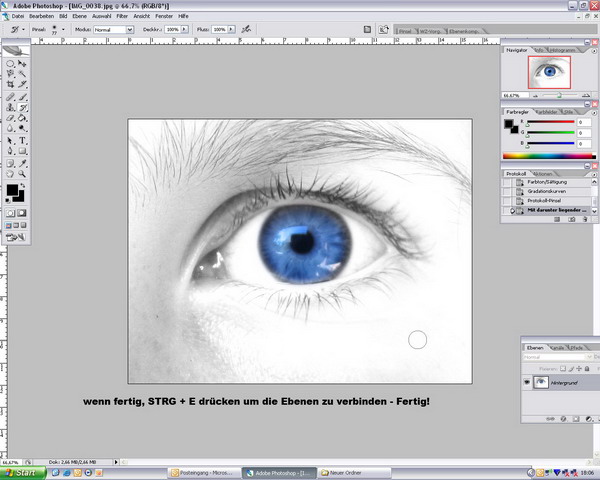Select the Polygonal Lasso tool

click(x=10, y=73)
